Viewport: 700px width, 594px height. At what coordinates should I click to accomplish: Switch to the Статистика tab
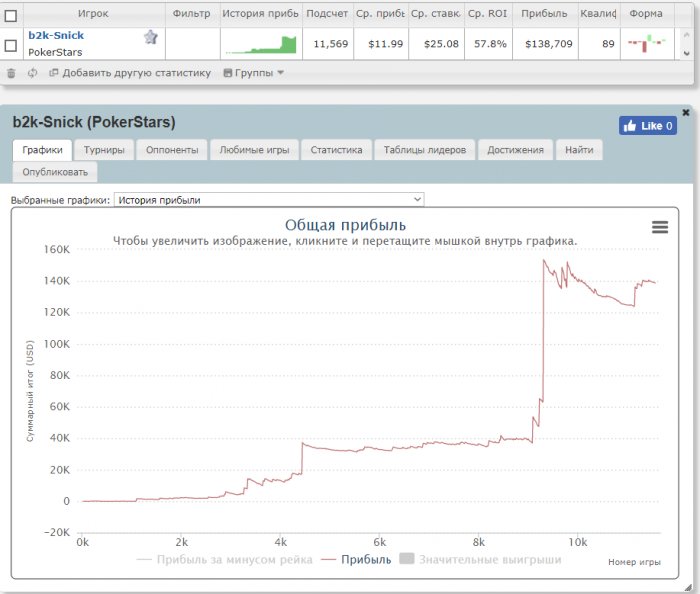[x=336, y=150]
